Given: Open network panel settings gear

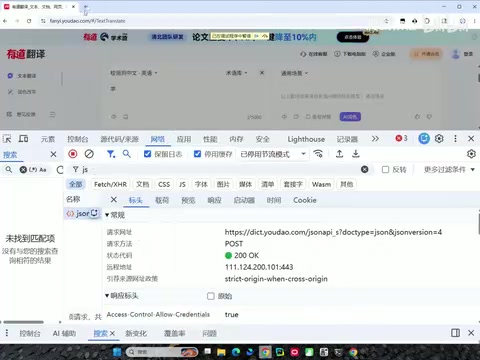Looking at the screenshot, I should 471,154.
